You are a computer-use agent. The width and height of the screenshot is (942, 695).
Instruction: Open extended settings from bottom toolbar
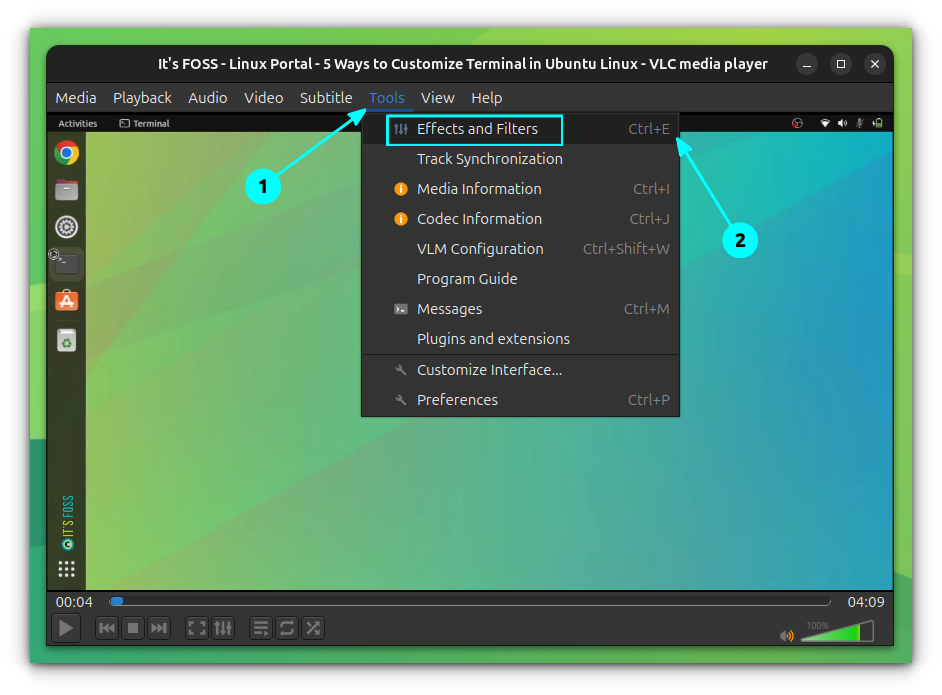tap(223, 628)
